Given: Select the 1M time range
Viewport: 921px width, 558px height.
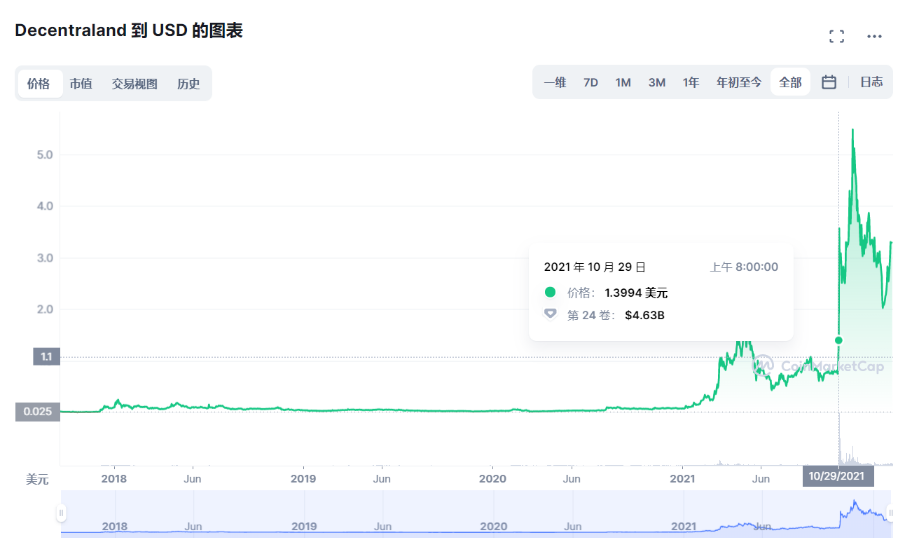Looking at the screenshot, I should (623, 82).
